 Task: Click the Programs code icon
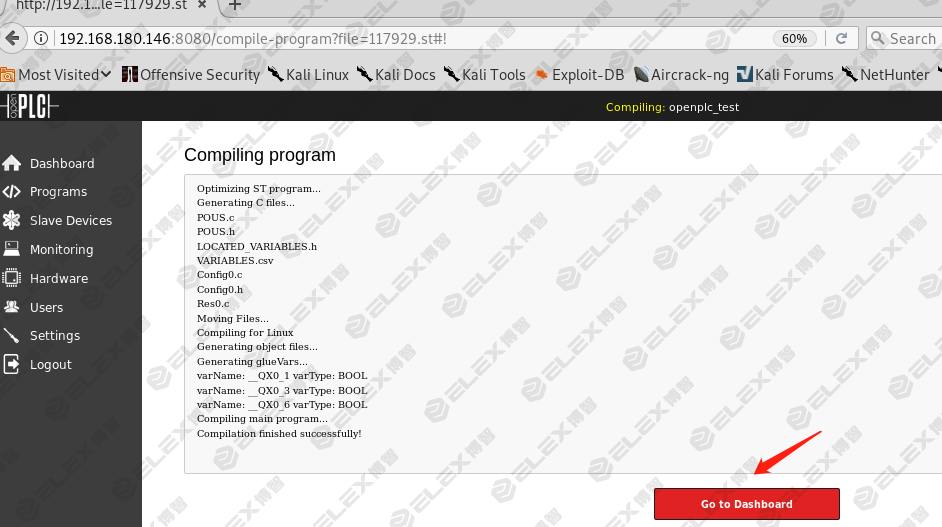[12, 192]
